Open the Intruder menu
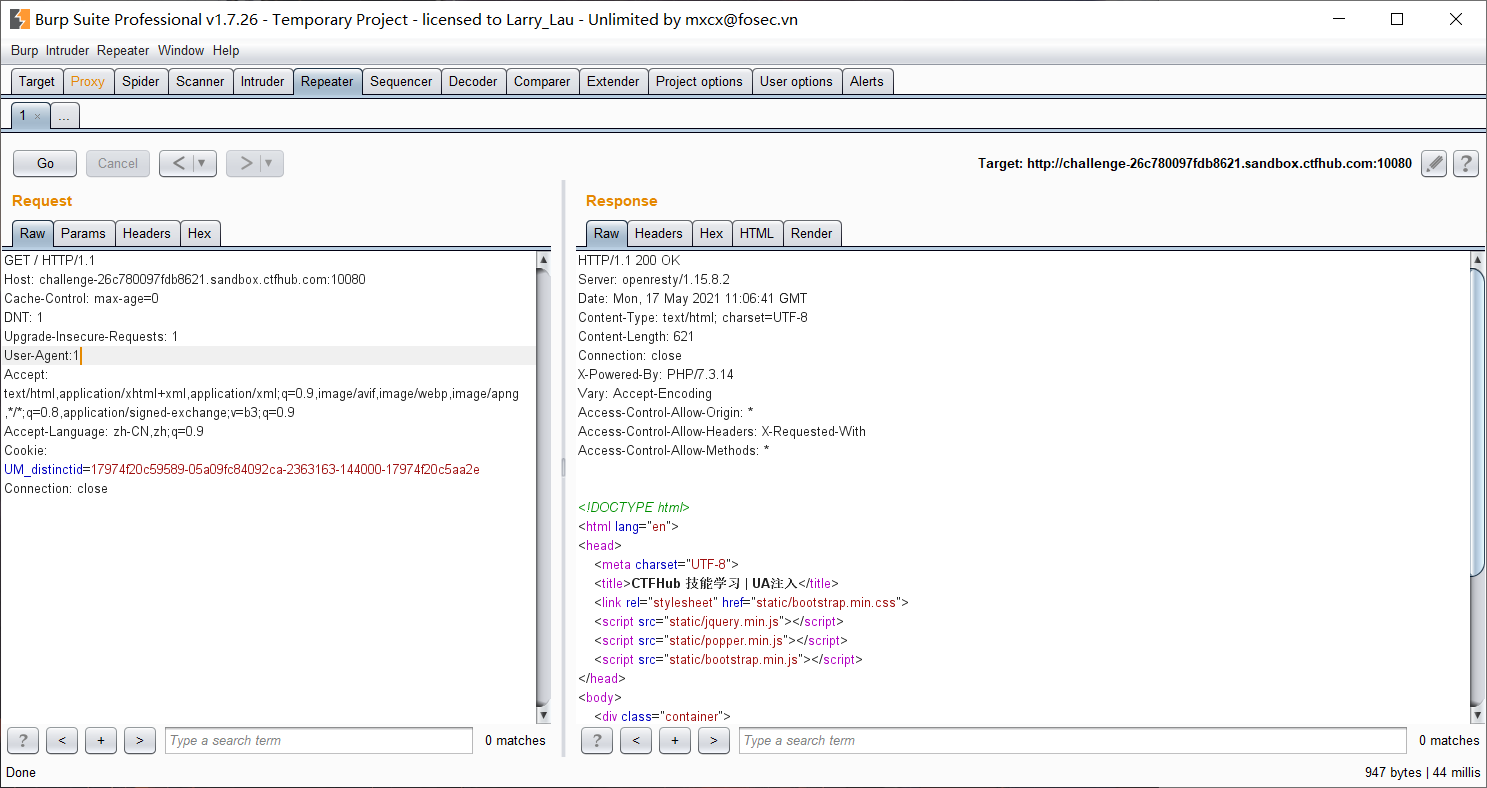This screenshot has width=1487, height=788. point(67,50)
